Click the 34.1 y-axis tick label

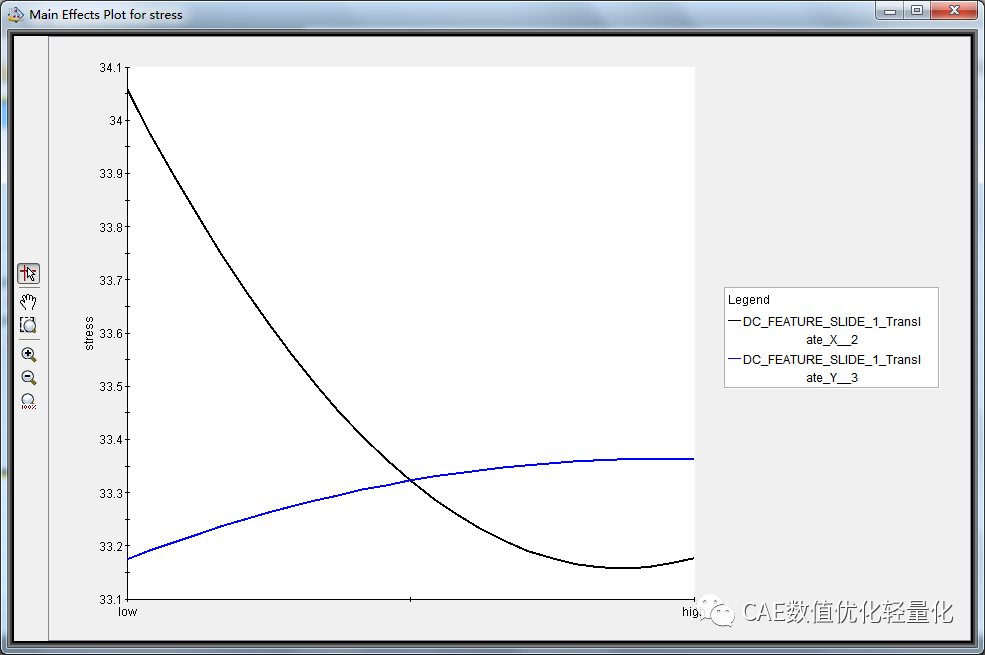pyautogui.click(x=110, y=68)
